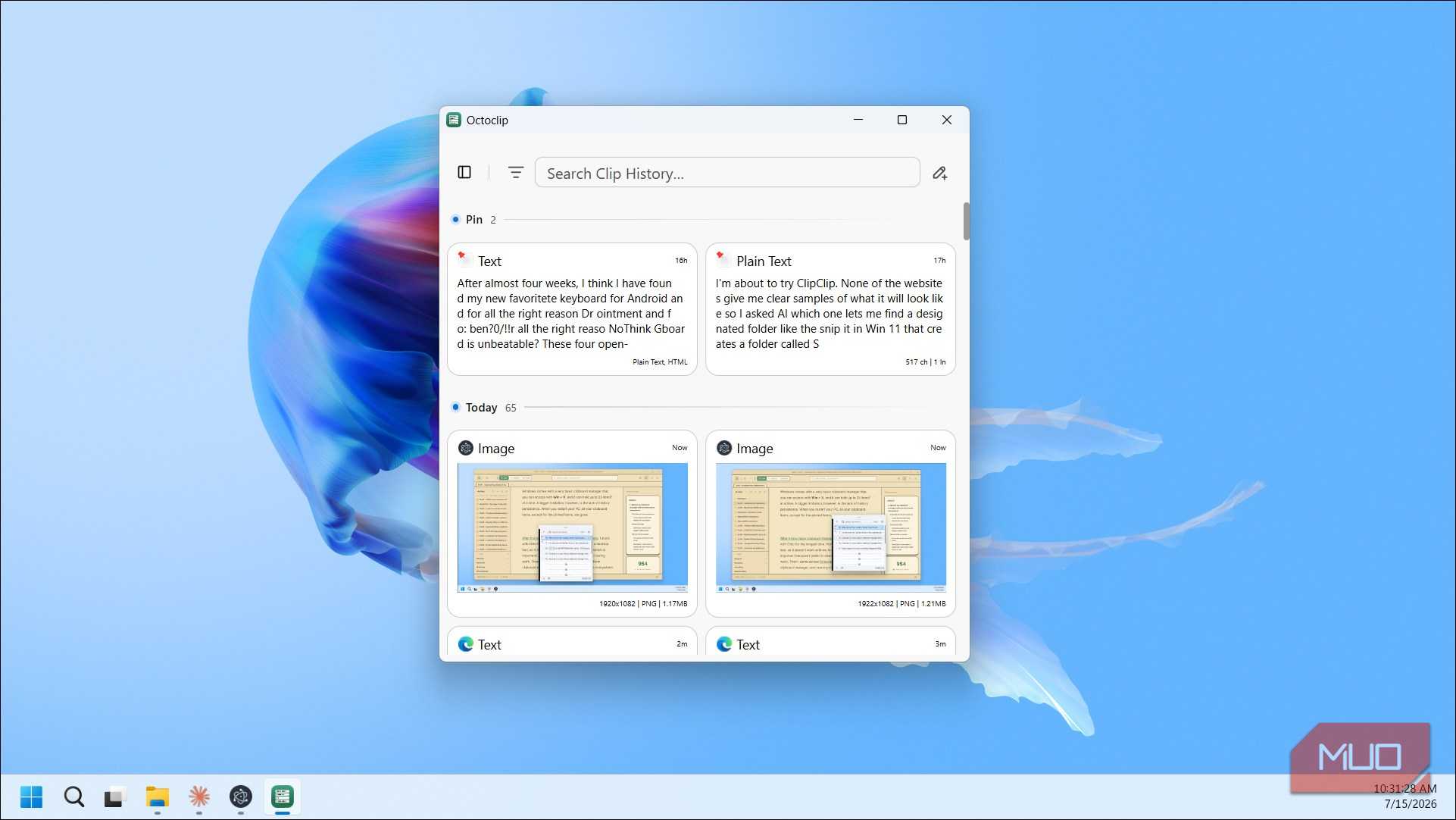1456x820 pixels.
Task: Open the 1922x1082 PNG image thumbnail
Action: [x=830, y=527]
